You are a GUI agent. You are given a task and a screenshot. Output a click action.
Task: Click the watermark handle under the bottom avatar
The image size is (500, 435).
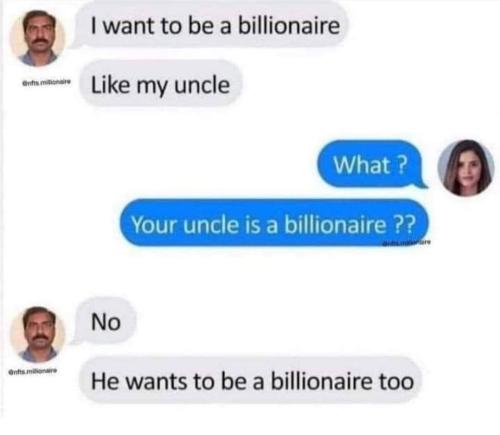pyautogui.click(x=35, y=371)
